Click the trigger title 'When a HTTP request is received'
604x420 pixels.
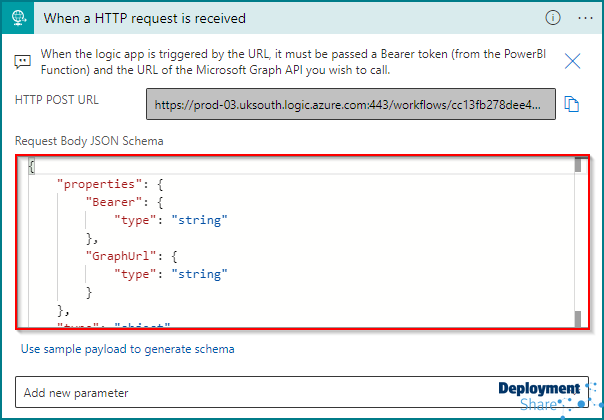click(x=144, y=18)
